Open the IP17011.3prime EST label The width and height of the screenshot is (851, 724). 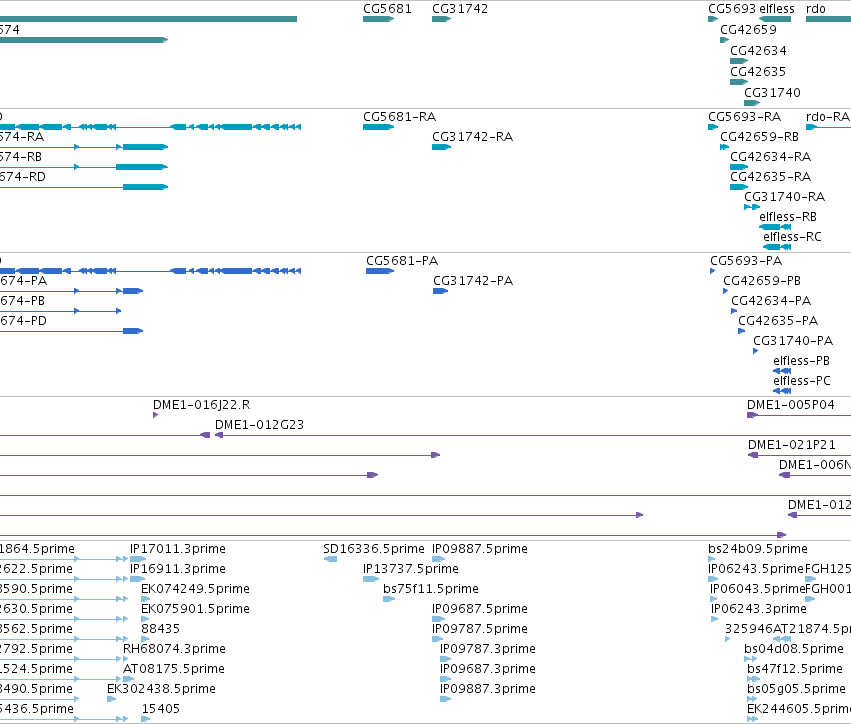click(177, 549)
